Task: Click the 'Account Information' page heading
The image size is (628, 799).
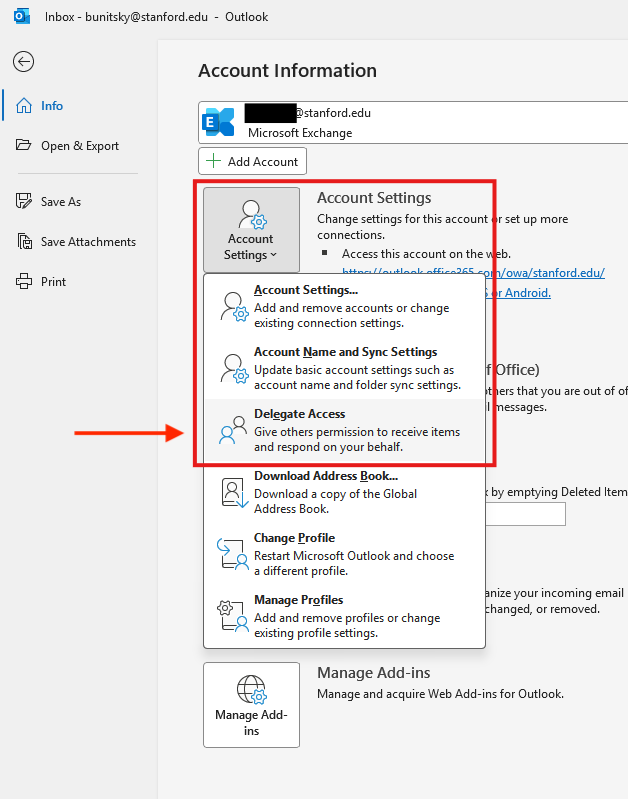Action: [287, 70]
